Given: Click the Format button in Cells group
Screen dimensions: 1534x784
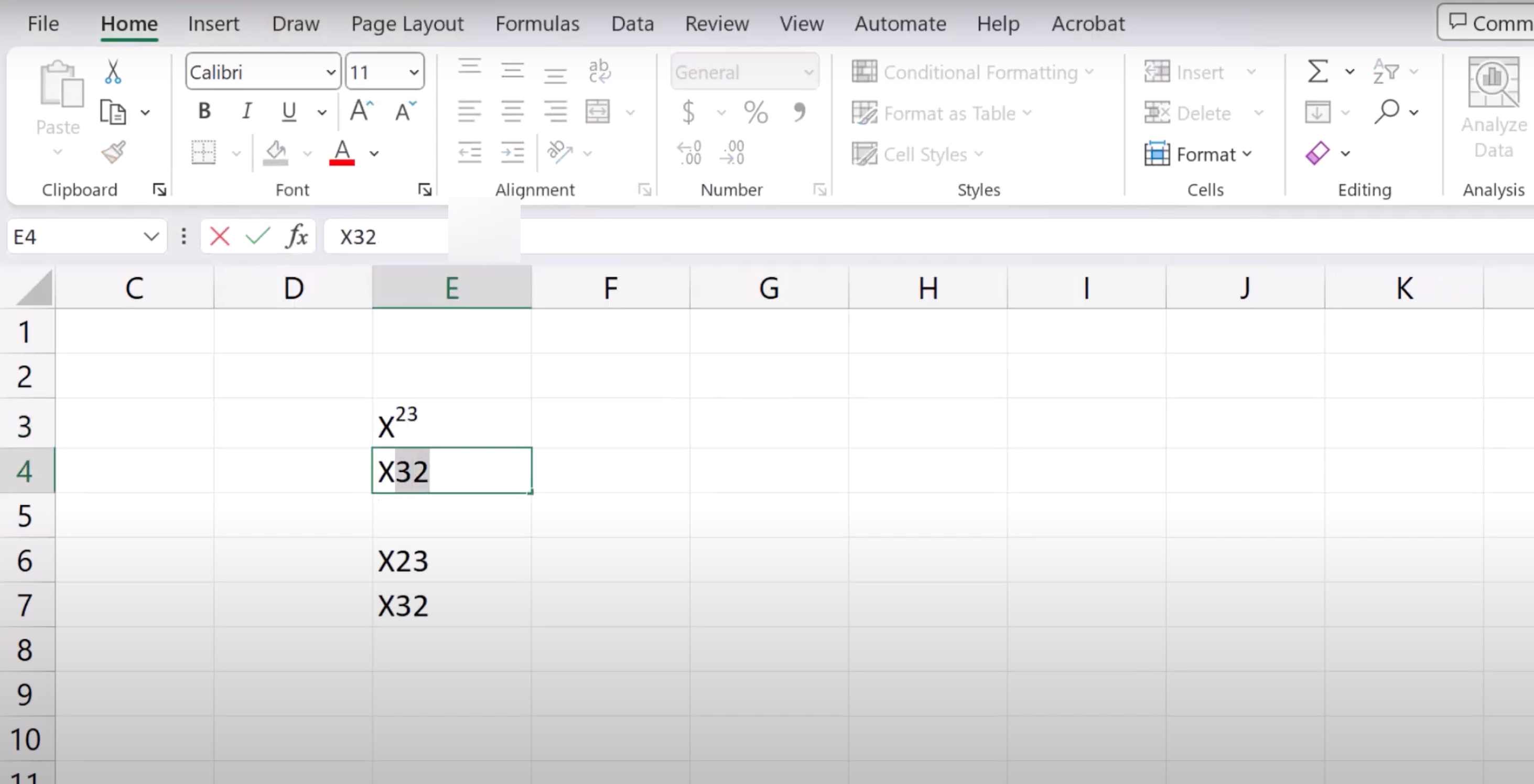Looking at the screenshot, I should pos(1198,154).
